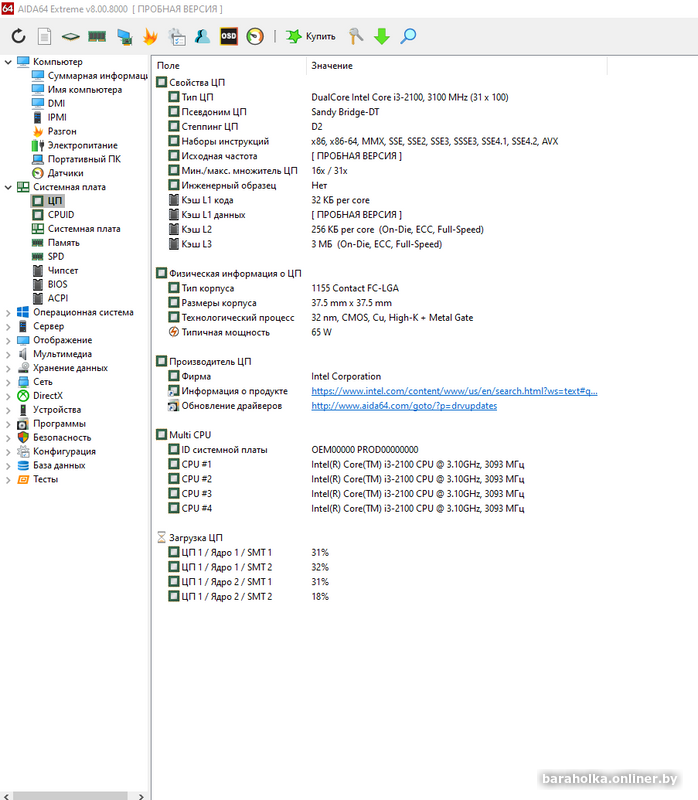698x800 pixels.
Task: Click the horizontal scrollbar left arrow
Action: pyautogui.click(x=6, y=796)
